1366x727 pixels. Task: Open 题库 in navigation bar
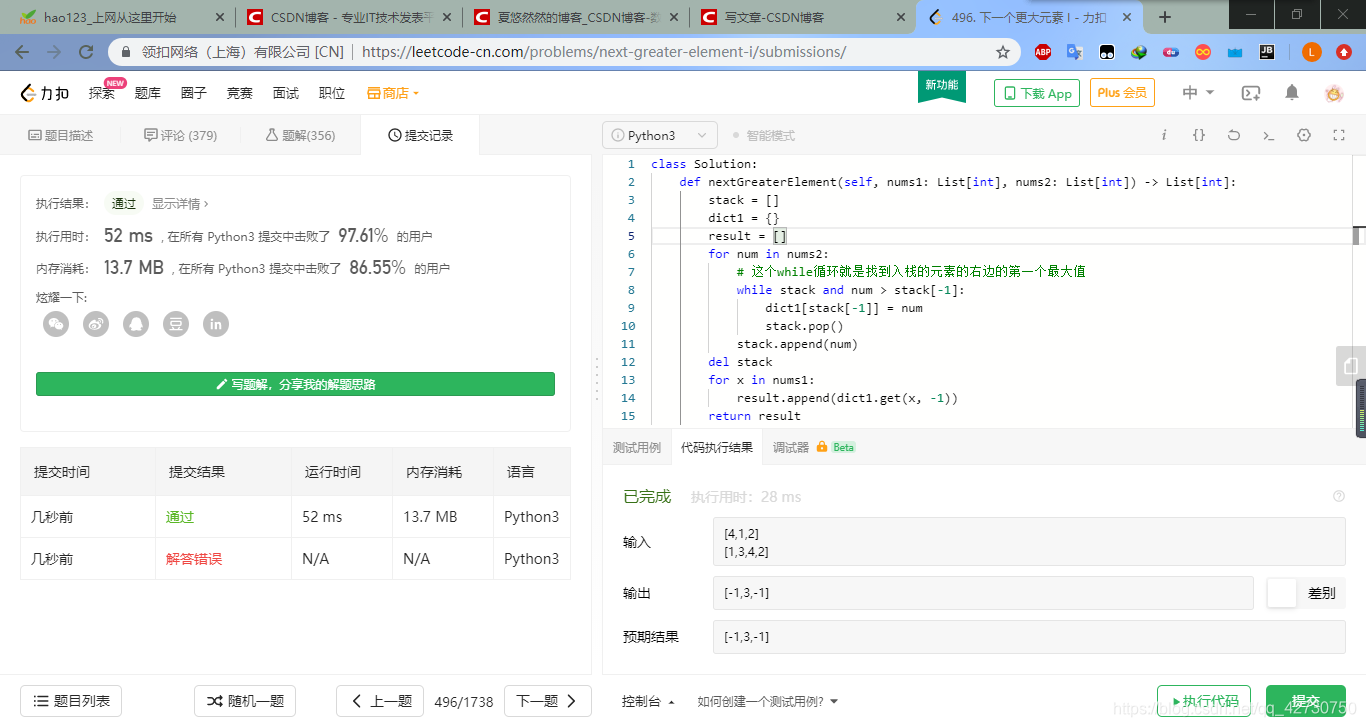tap(148, 93)
